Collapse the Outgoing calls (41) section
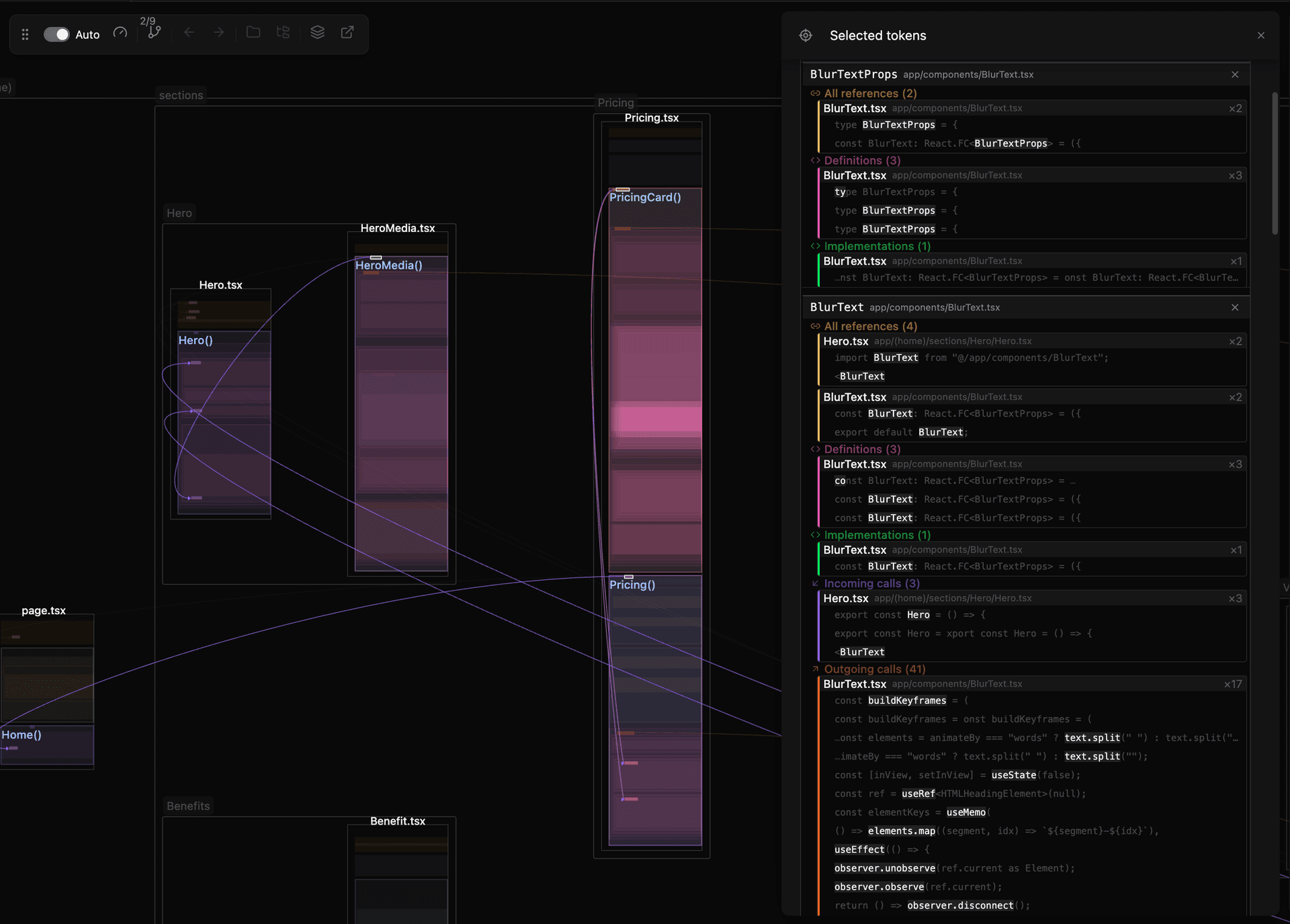The height and width of the screenshot is (924, 1290). tap(873, 669)
